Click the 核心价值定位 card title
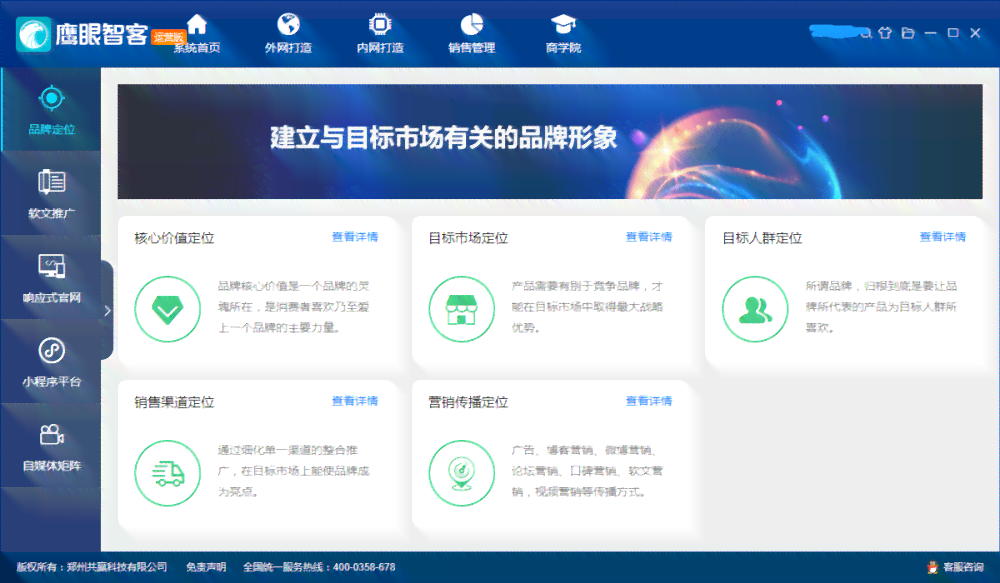The image size is (1000, 583). (174, 238)
